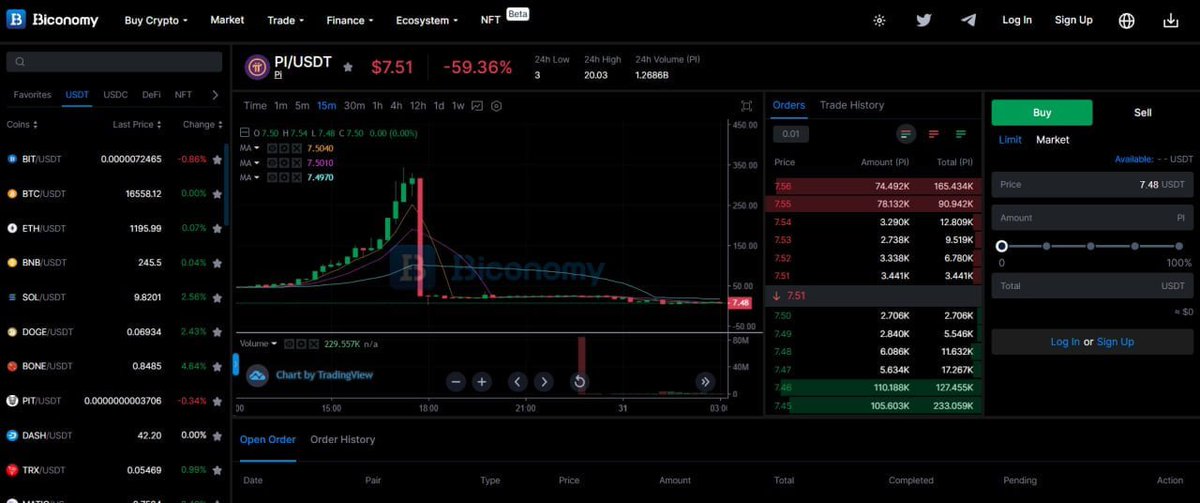The image size is (1200, 503).
Task: Toggle favorite star for ETH/USDT
Action: pyautogui.click(x=217, y=228)
